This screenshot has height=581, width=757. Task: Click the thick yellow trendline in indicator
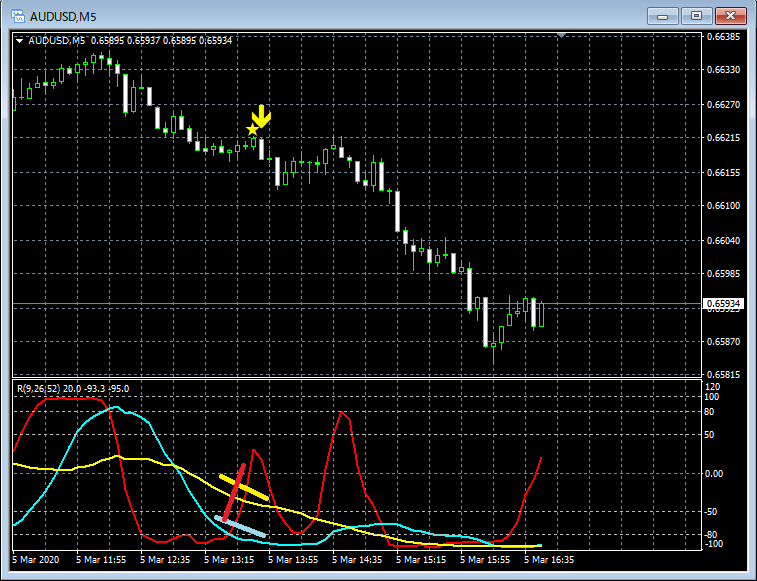pos(243,487)
